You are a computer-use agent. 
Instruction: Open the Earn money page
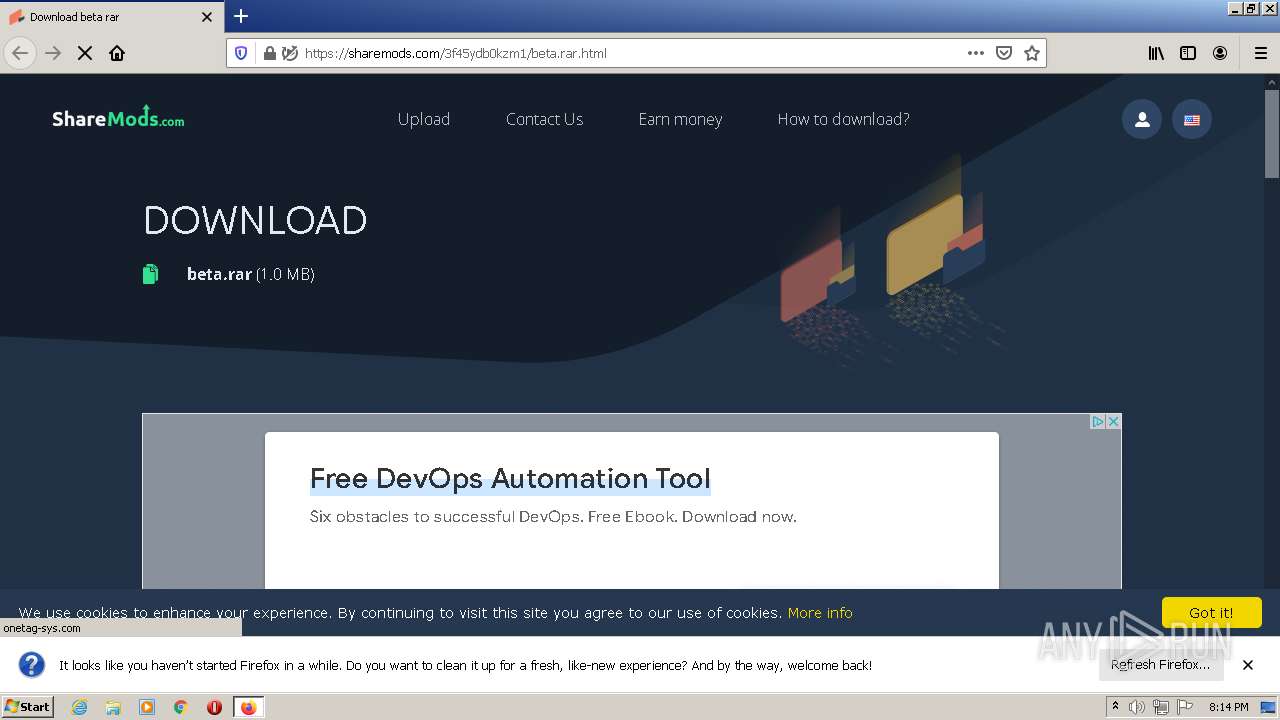[x=680, y=119]
